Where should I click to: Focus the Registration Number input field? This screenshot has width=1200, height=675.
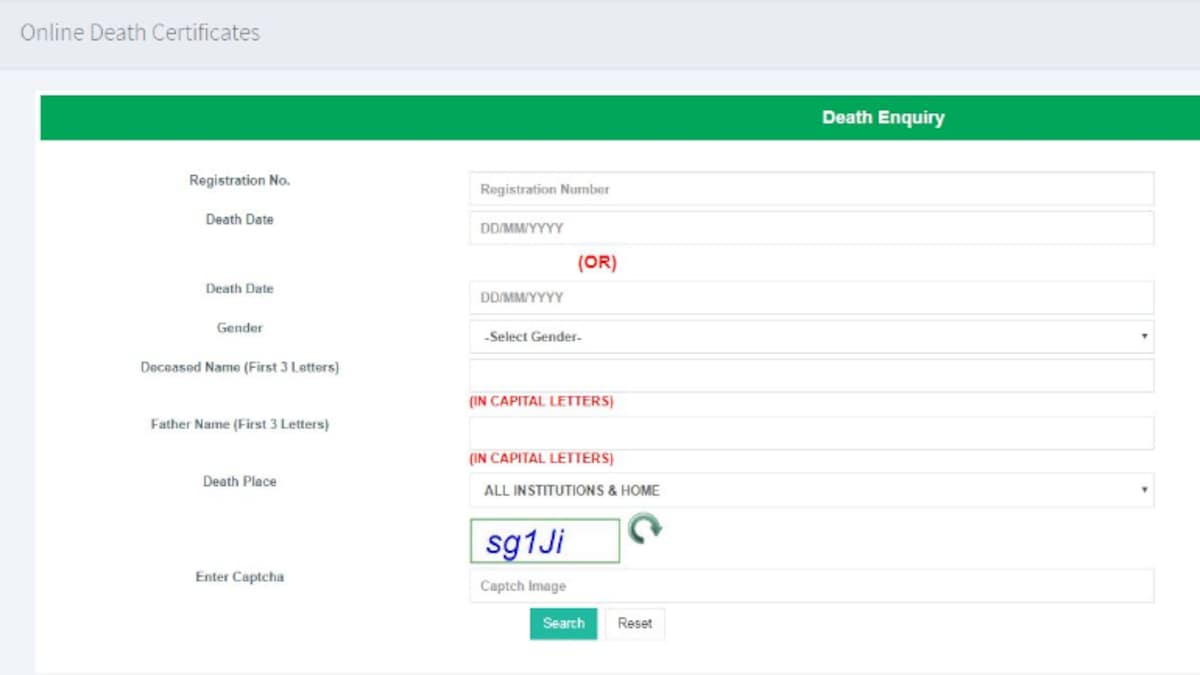811,189
